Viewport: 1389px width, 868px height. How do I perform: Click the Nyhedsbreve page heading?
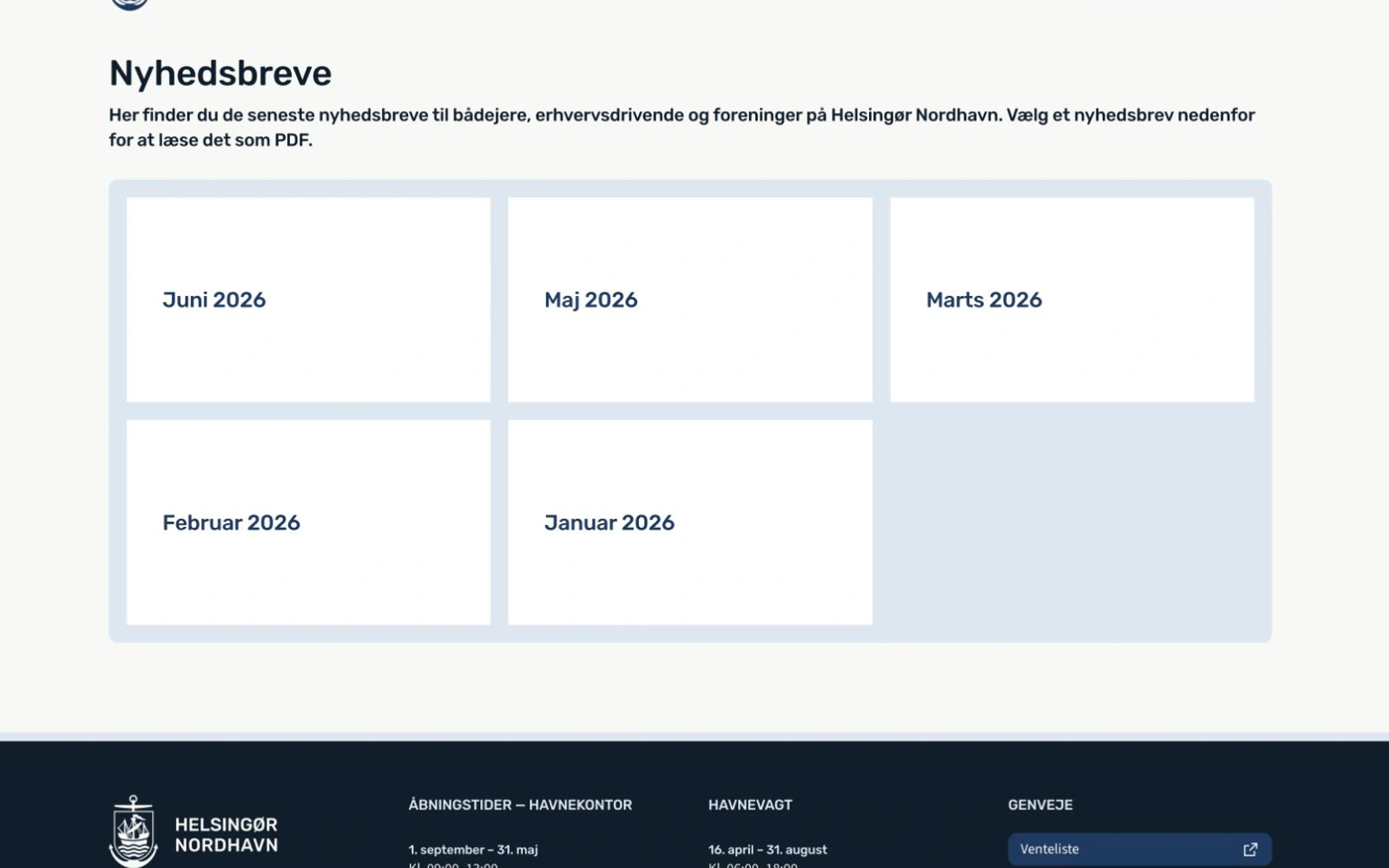pyautogui.click(x=221, y=73)
